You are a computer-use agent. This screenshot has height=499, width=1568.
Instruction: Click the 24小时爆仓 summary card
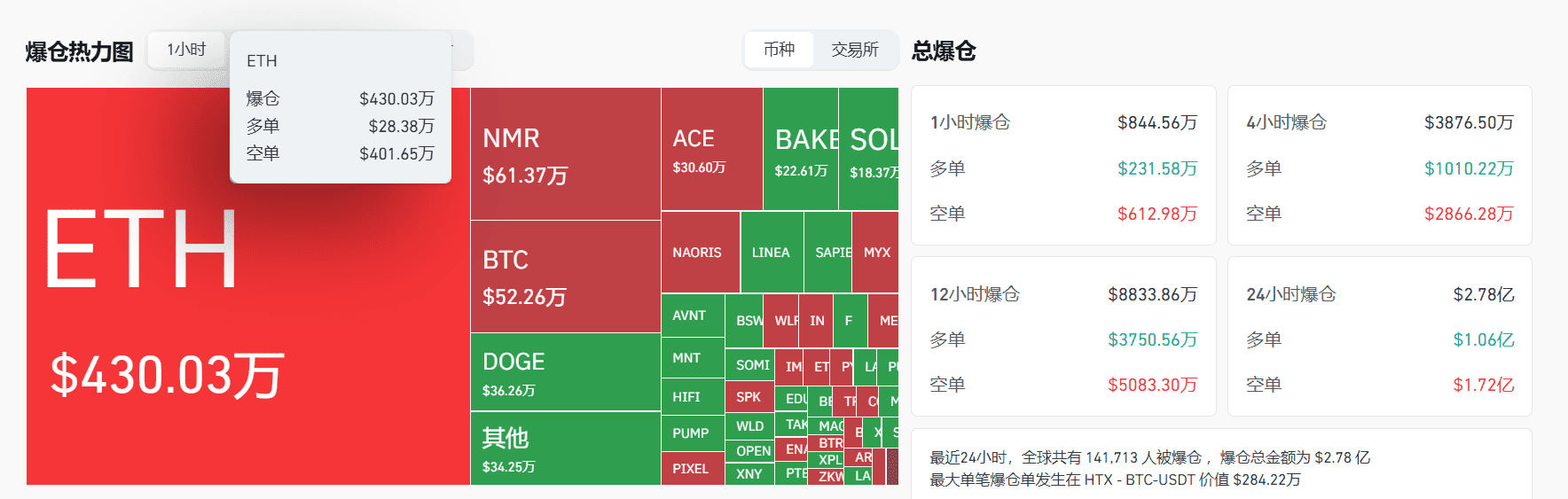point(1380,337)
